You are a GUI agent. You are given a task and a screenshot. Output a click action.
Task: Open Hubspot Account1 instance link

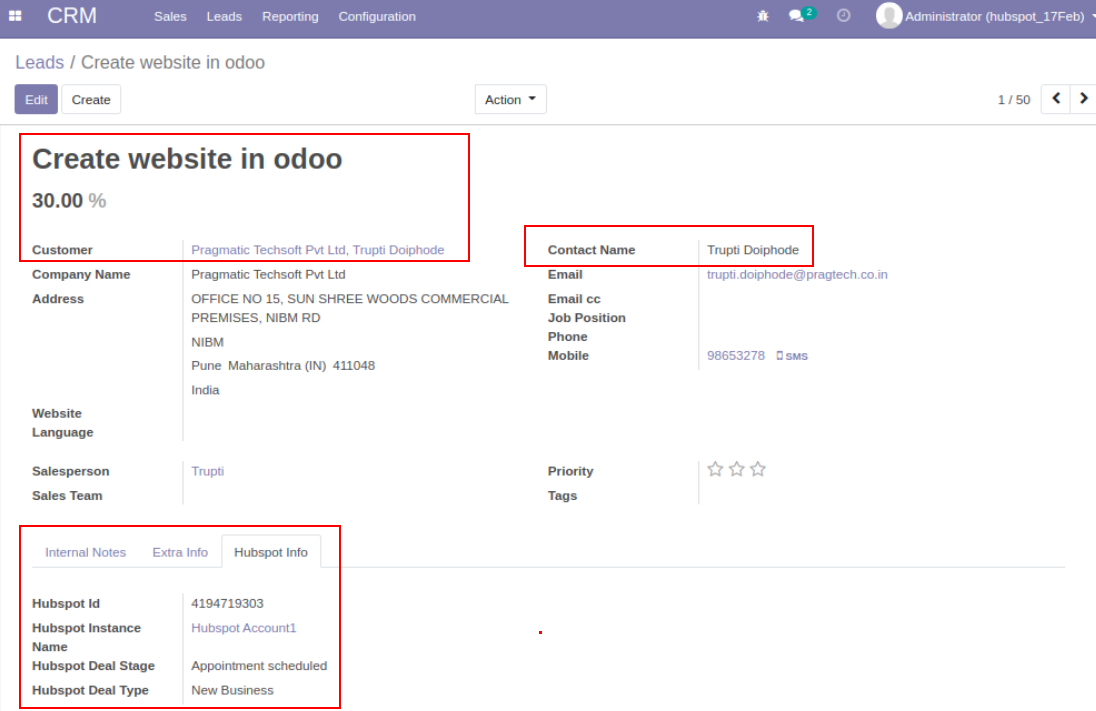pos(243,628)
